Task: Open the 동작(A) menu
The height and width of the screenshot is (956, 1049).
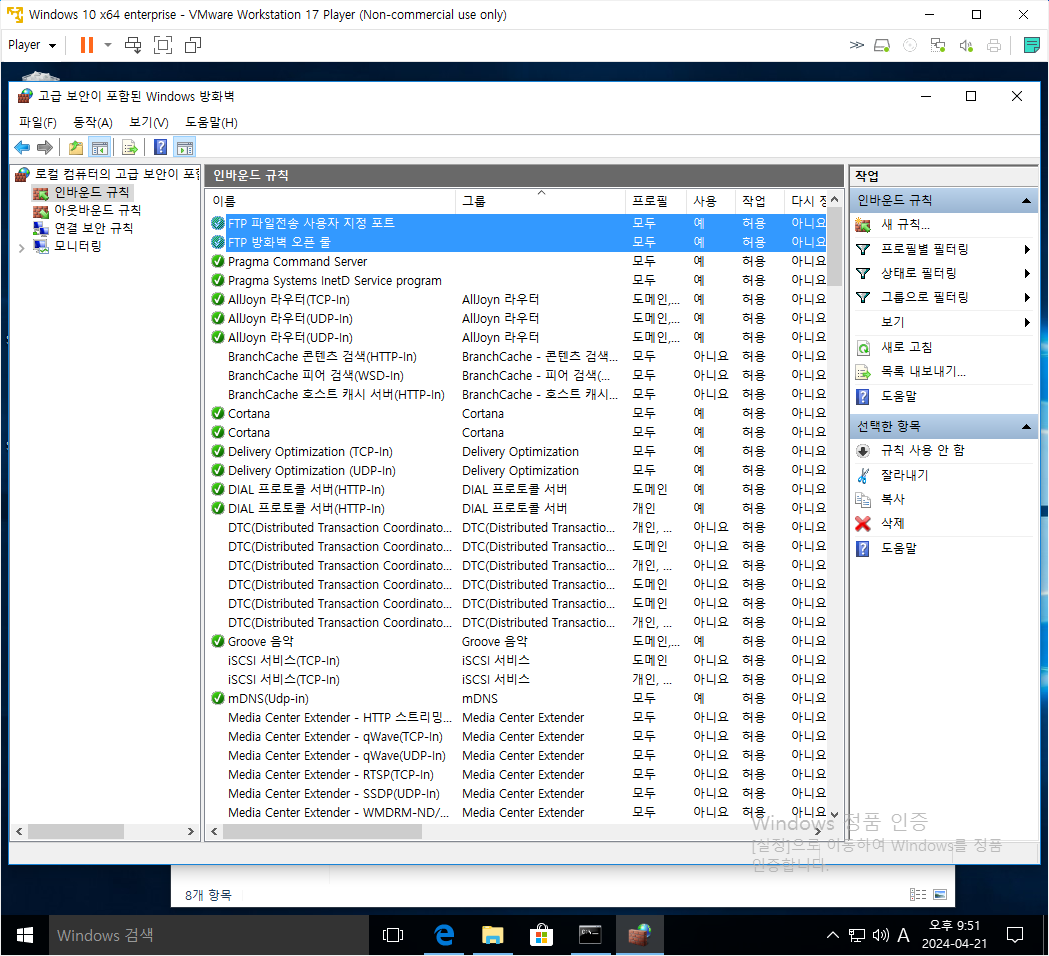Action: point(93,122)
